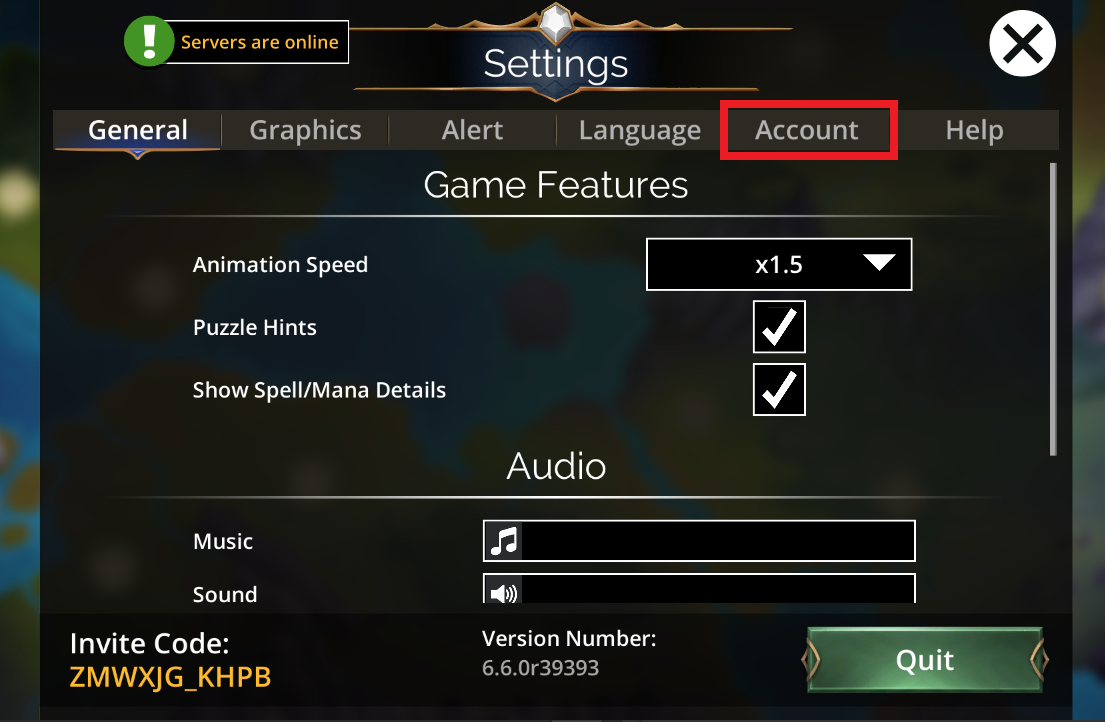Screen dimensions: 1105x722
Task: Adjust the Sound volume slider bar
Action: point(699,589)
